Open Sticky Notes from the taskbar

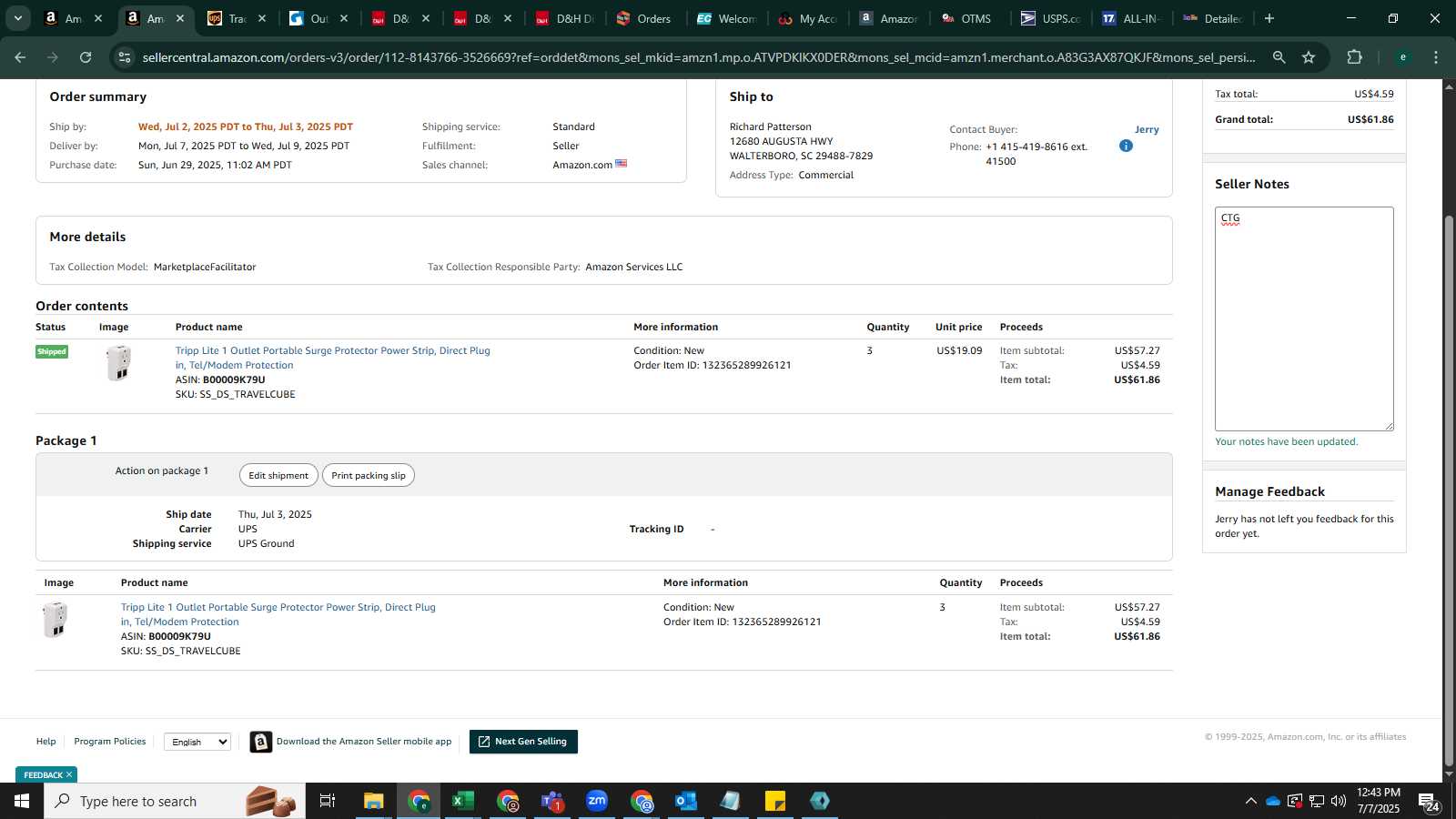[x=775, y=801]
